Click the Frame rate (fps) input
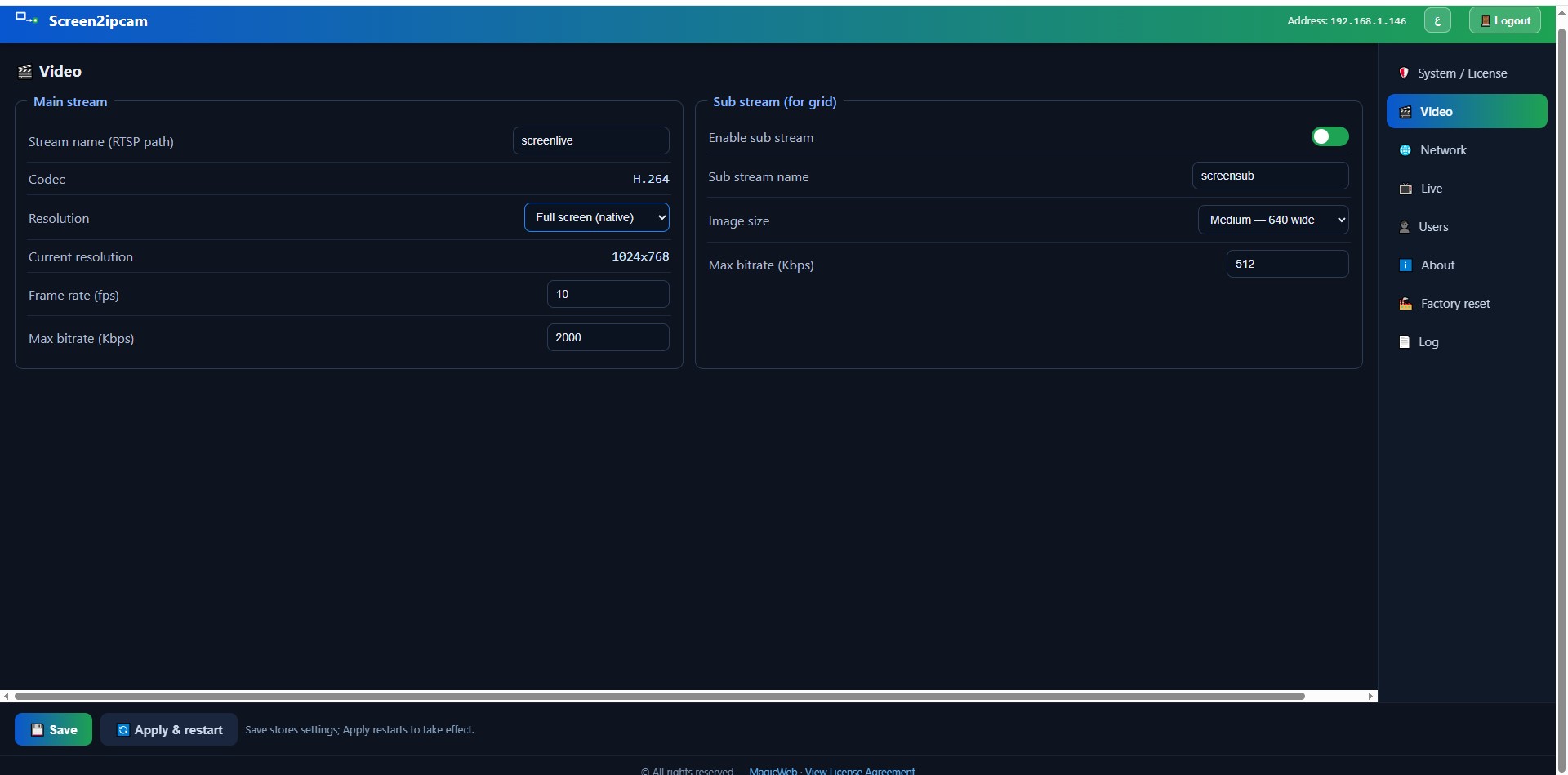This screenshot has width=1568, height=775. point(608,294)
